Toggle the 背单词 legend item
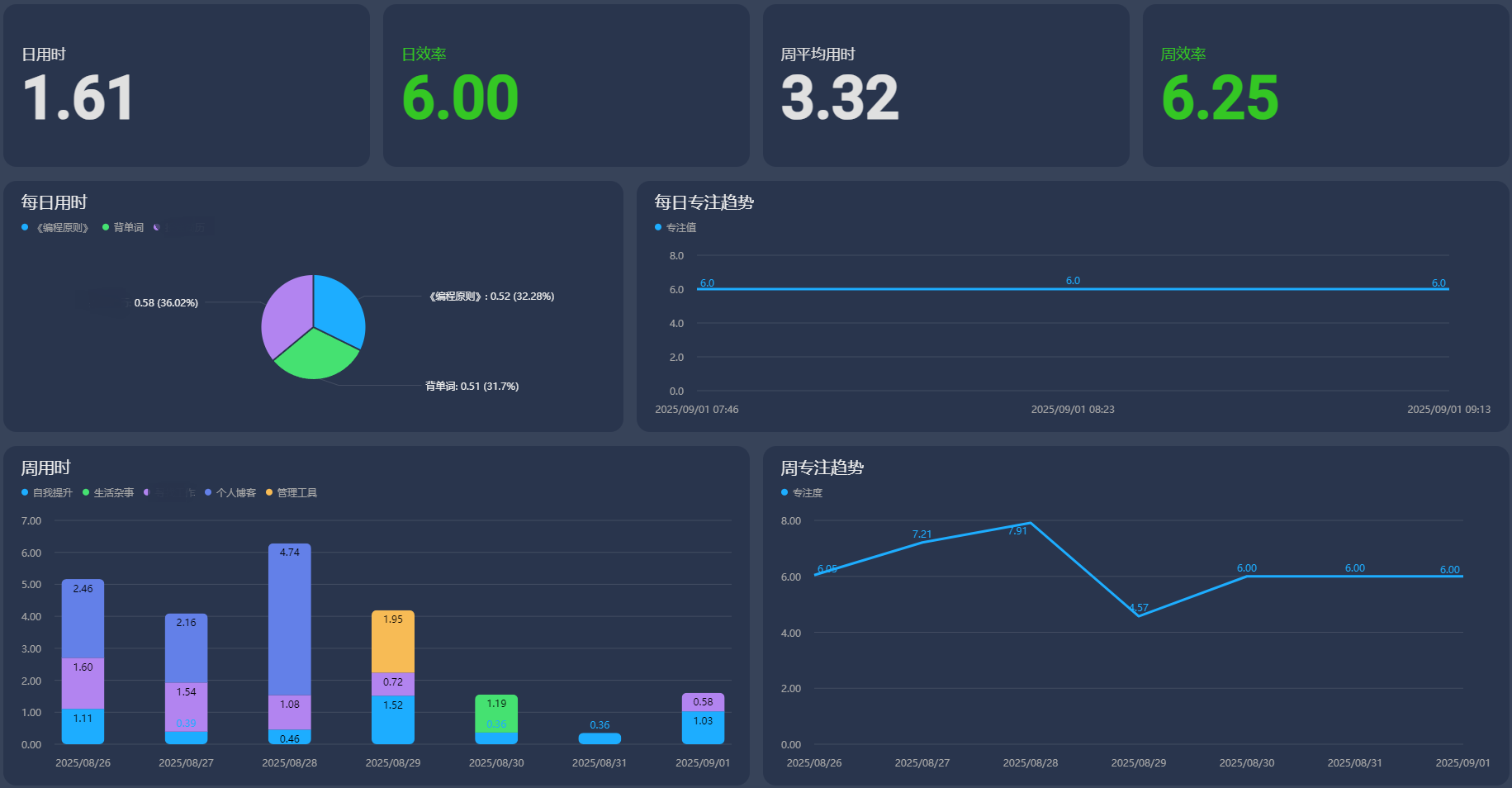This screenshot has height=788, width=1512. (122, 228)
